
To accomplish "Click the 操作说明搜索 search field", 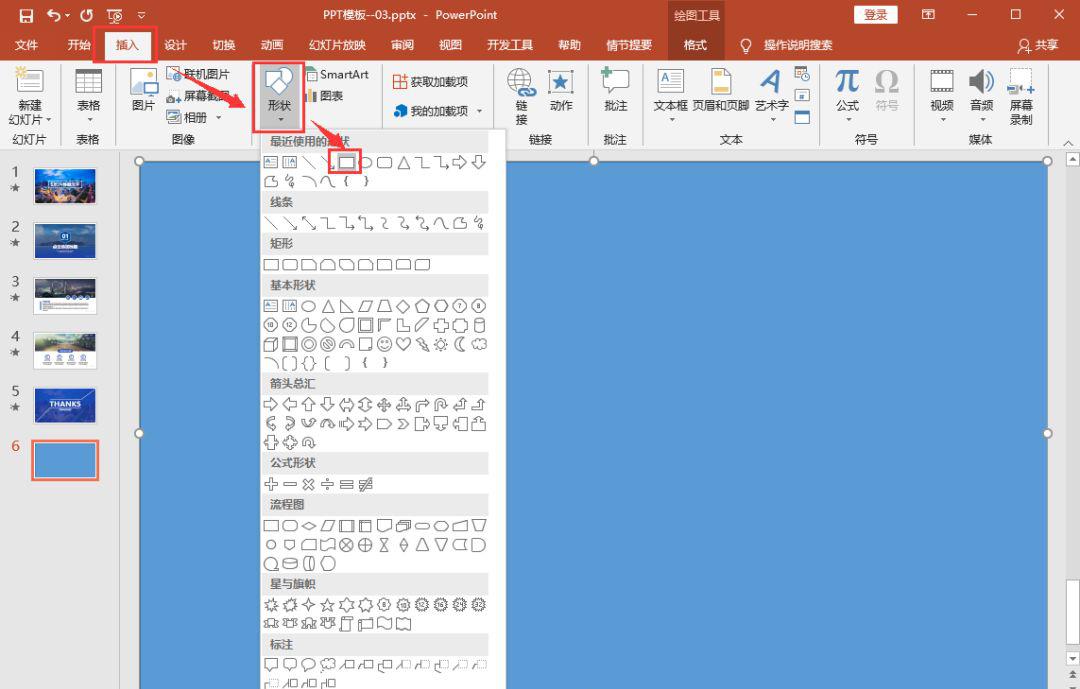I will tap(797, 45).
